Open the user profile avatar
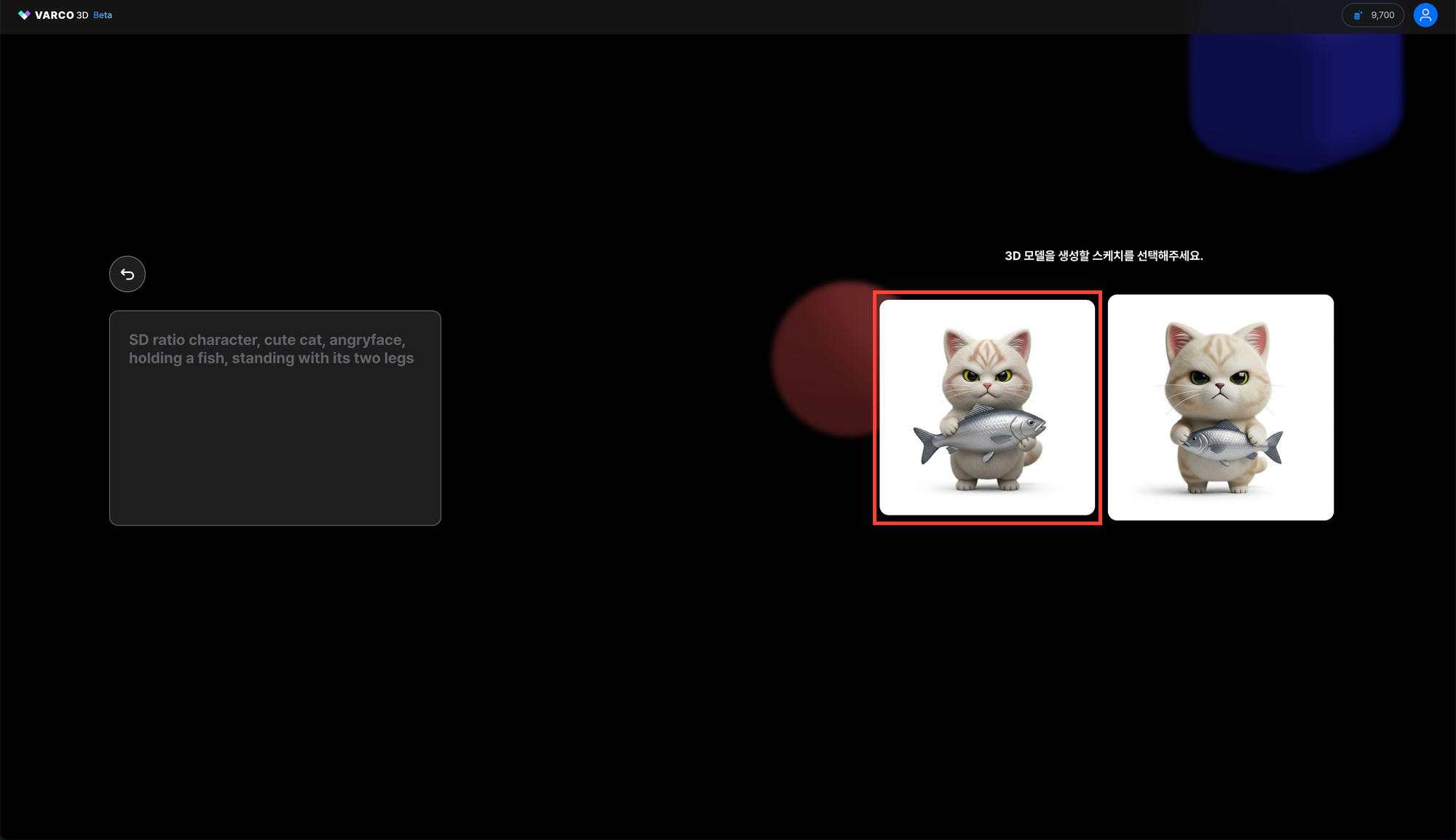 point(1425,15)
